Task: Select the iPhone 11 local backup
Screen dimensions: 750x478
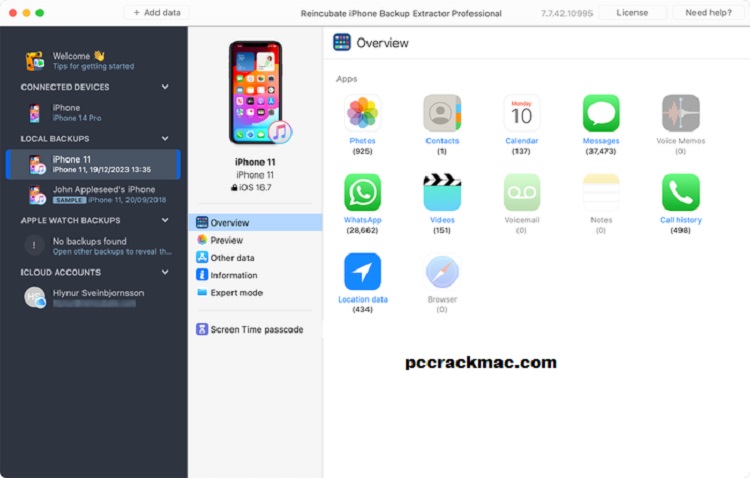Action: click(x=93, y=164)
